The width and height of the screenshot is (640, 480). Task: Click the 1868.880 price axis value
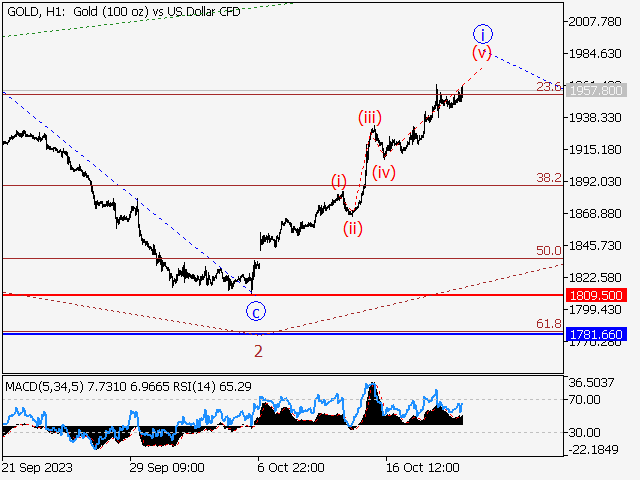595,213
